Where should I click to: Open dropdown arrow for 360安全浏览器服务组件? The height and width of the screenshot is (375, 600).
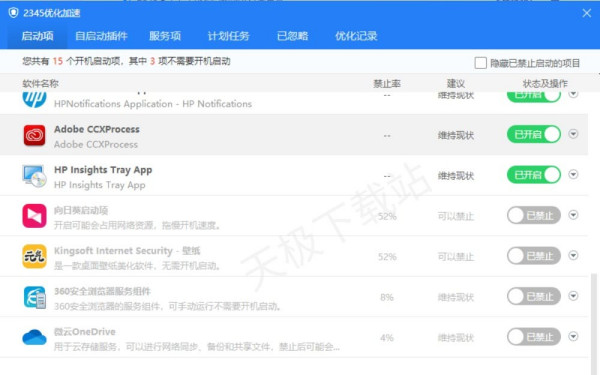point(573,296)
